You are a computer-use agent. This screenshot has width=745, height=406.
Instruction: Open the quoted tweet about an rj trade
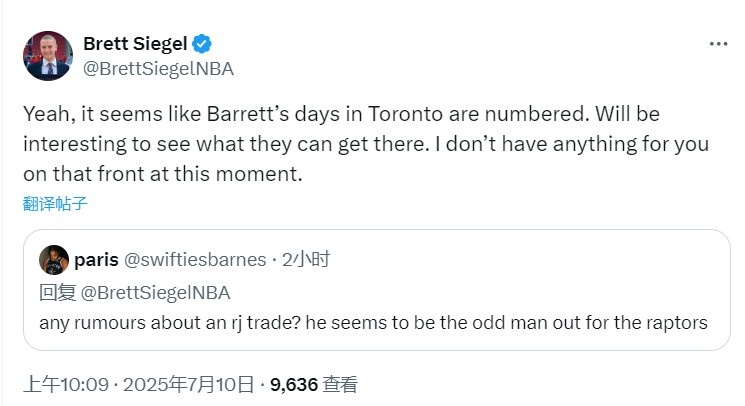tap(373, 323)
